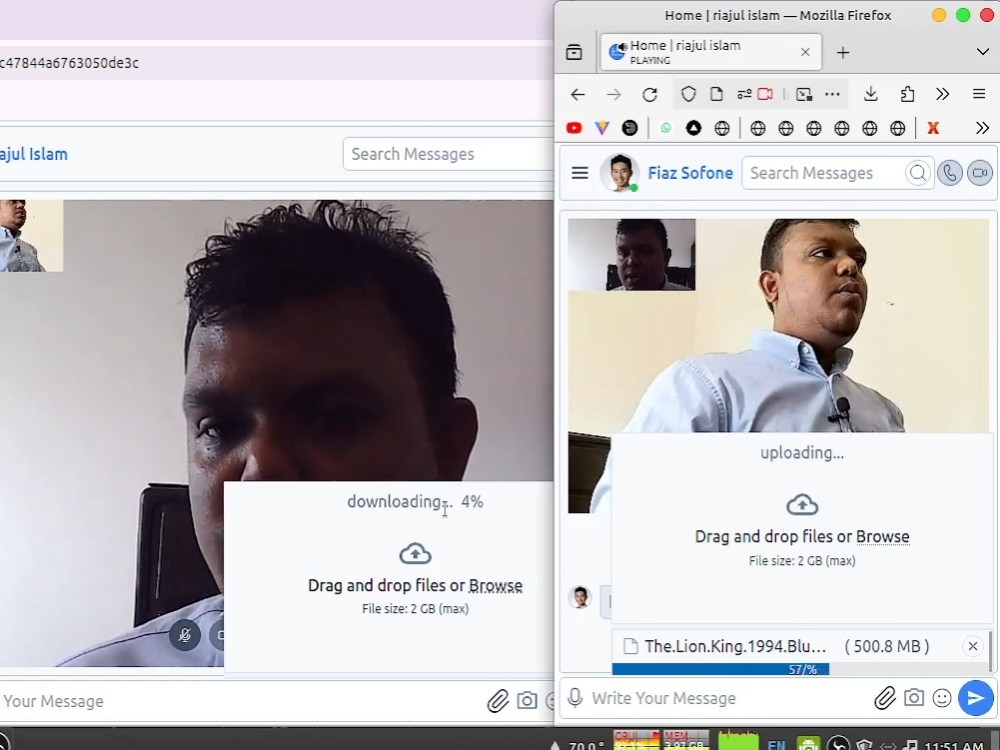Close the 'Home | riajul islam' tab

(x=805, y=52)
